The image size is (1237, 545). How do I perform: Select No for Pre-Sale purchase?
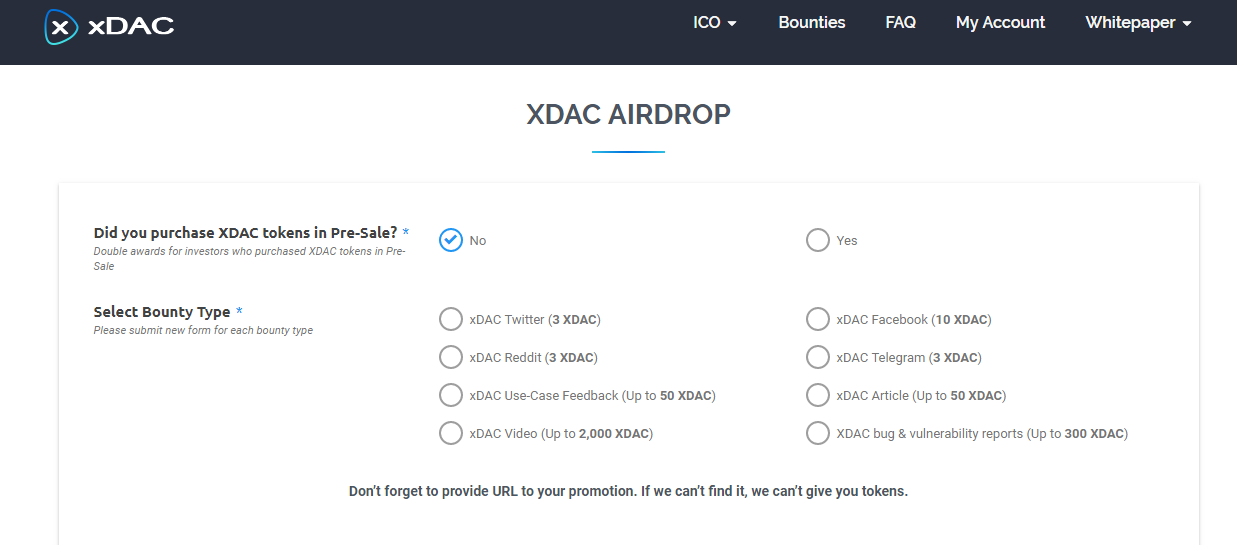(x=451, y=240)
